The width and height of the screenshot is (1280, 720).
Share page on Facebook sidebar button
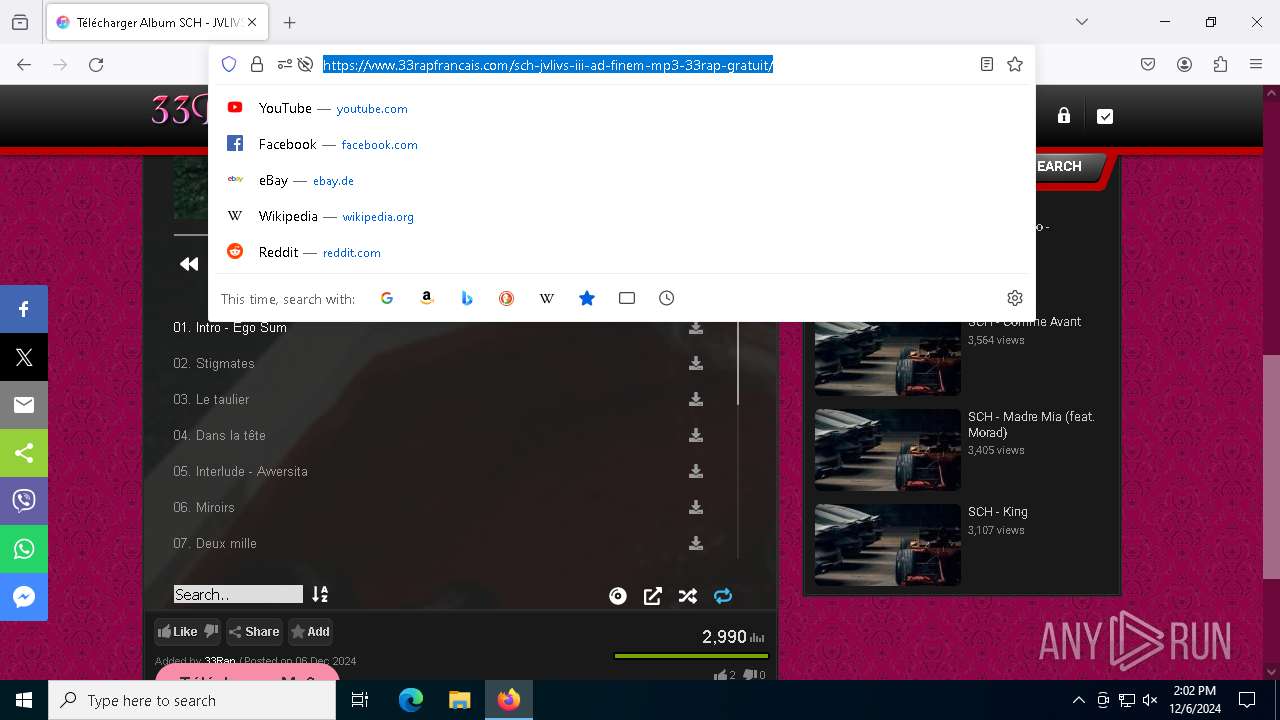point(24,309)
